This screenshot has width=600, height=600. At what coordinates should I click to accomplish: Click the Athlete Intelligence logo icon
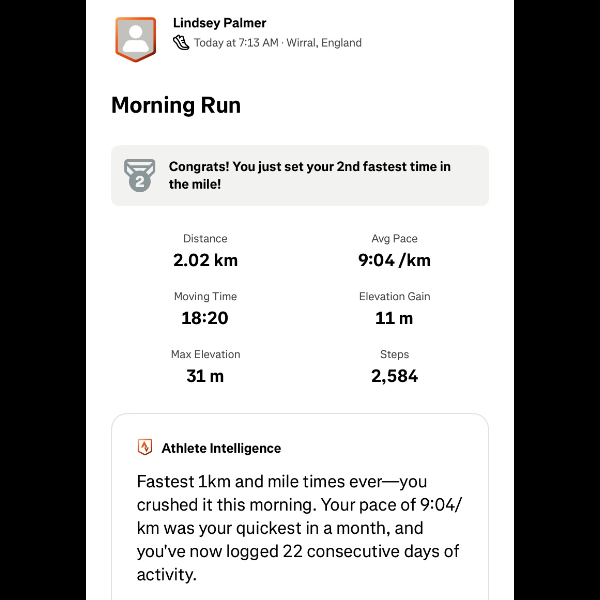145,448
